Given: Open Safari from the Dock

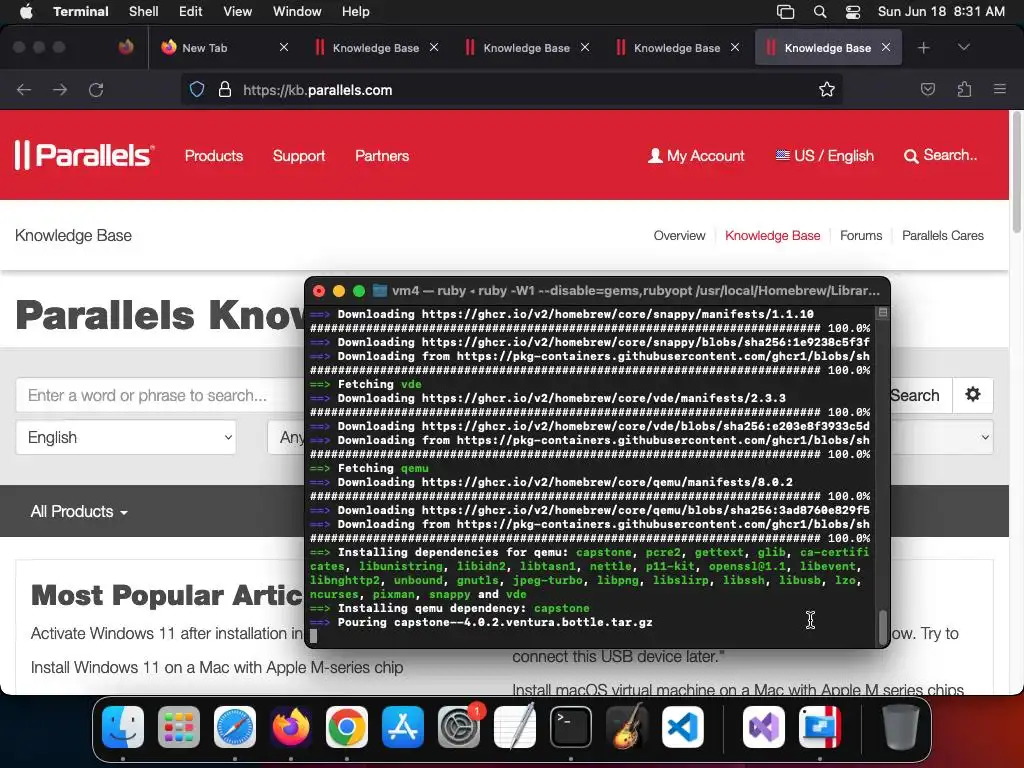Looking at the screenshot, I should point(235,726).
